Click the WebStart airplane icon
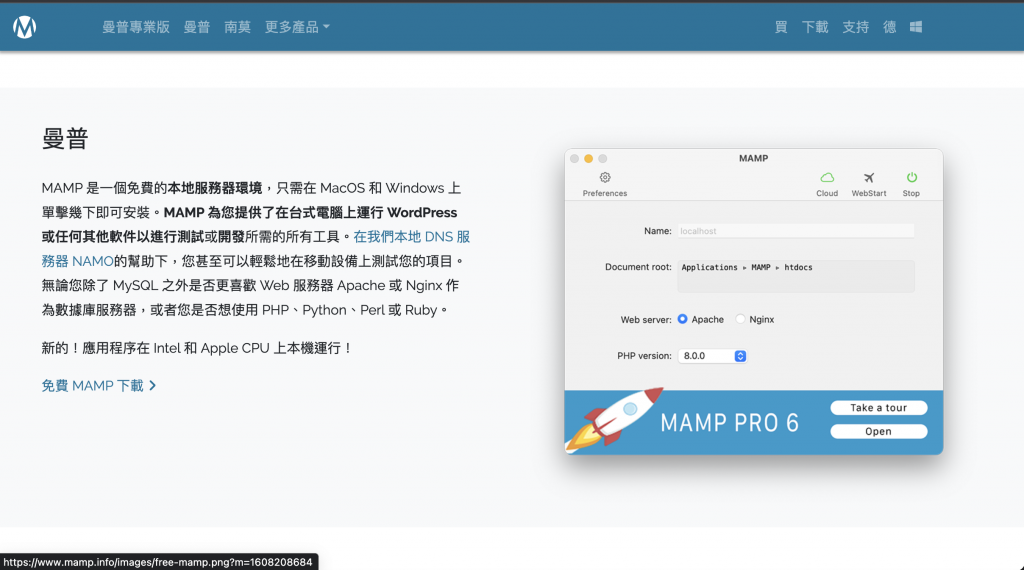This screenshot has height=570, width=1024. coord(869,178)
